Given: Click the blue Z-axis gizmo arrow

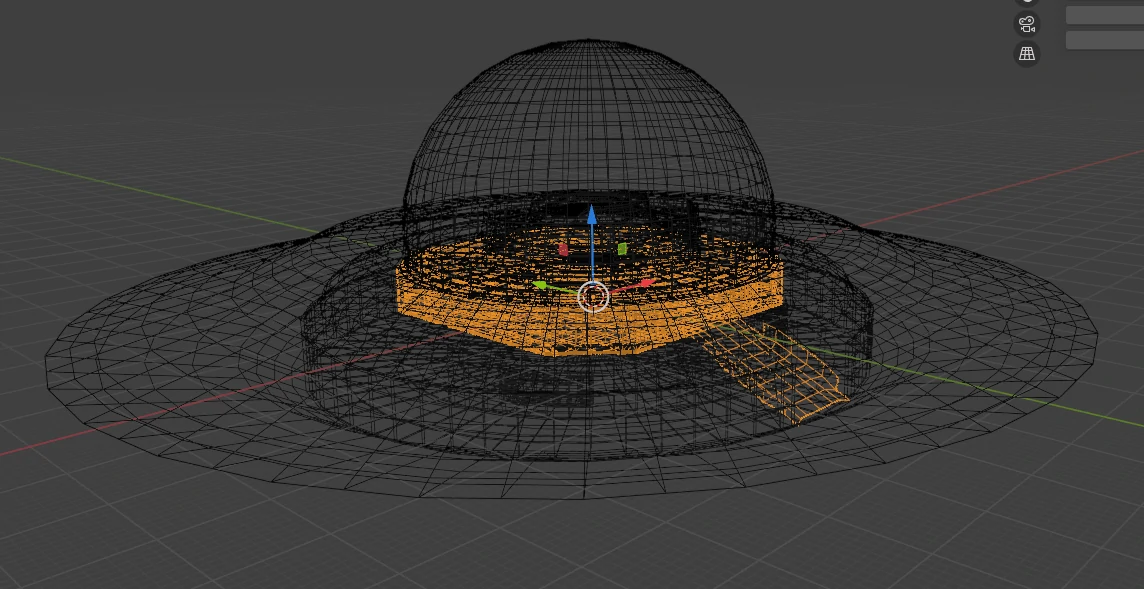Looking at the screenshot, I should (592, 215).
